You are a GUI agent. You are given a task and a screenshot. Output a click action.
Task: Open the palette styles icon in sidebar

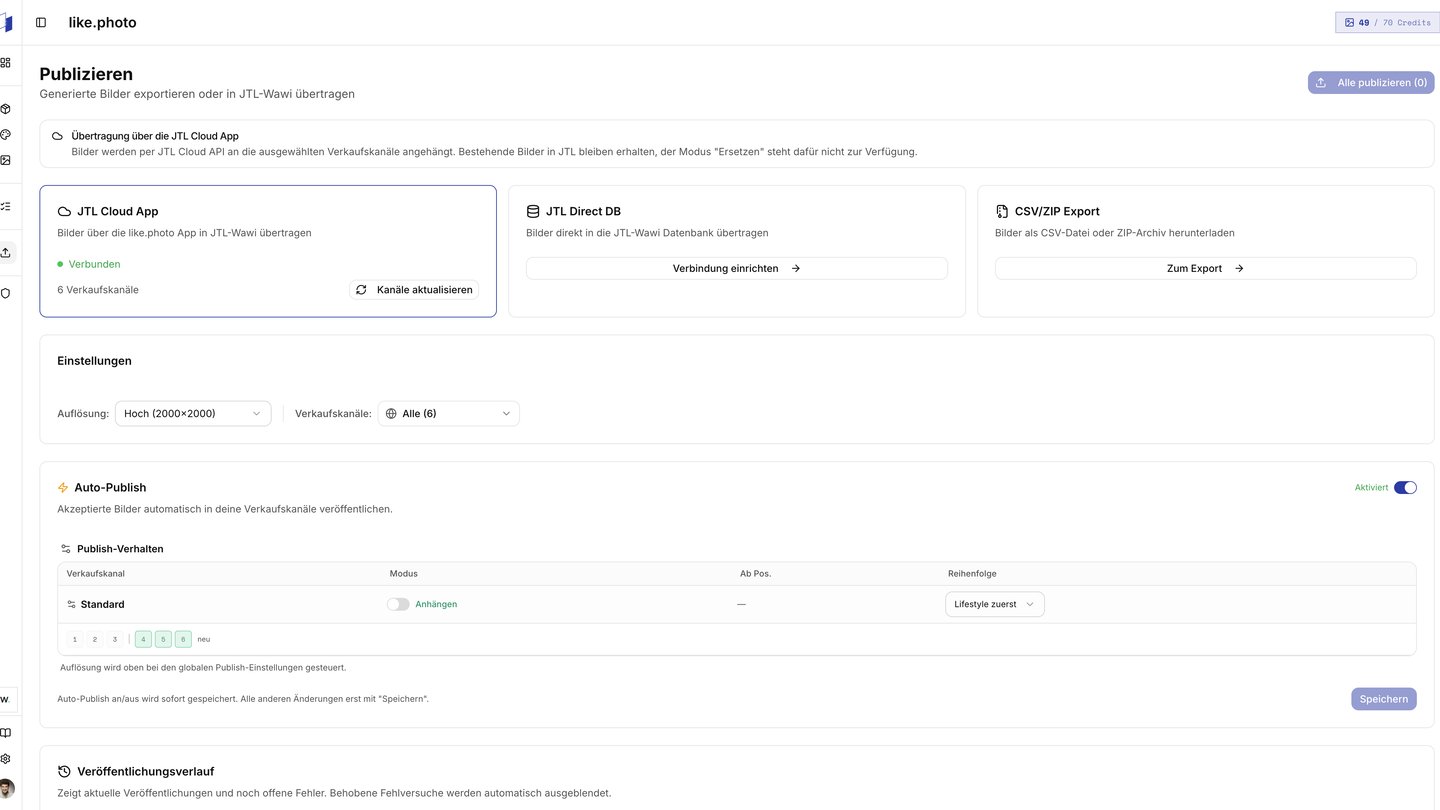click(5, 134)
